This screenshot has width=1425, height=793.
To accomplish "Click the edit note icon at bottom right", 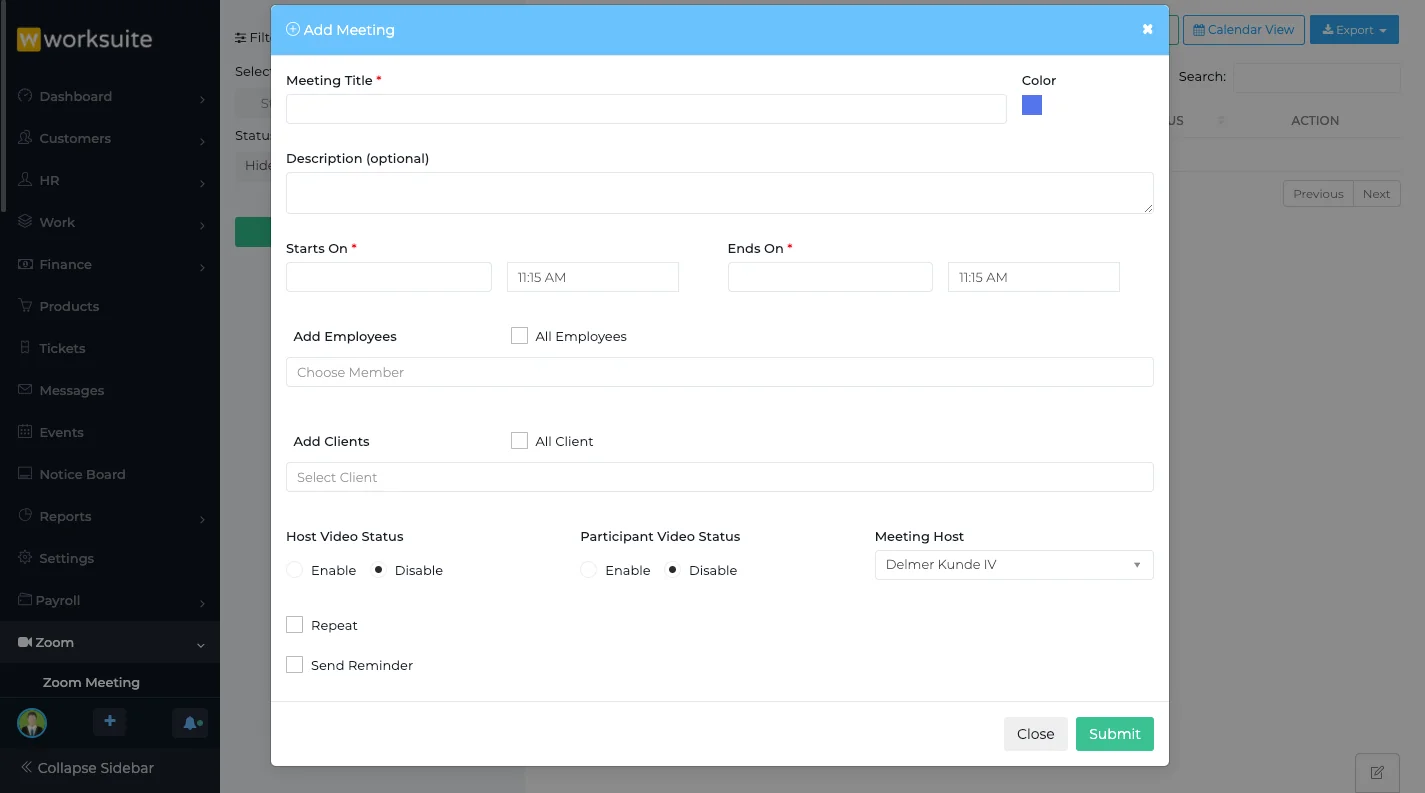I will [x=1376, y=772].
